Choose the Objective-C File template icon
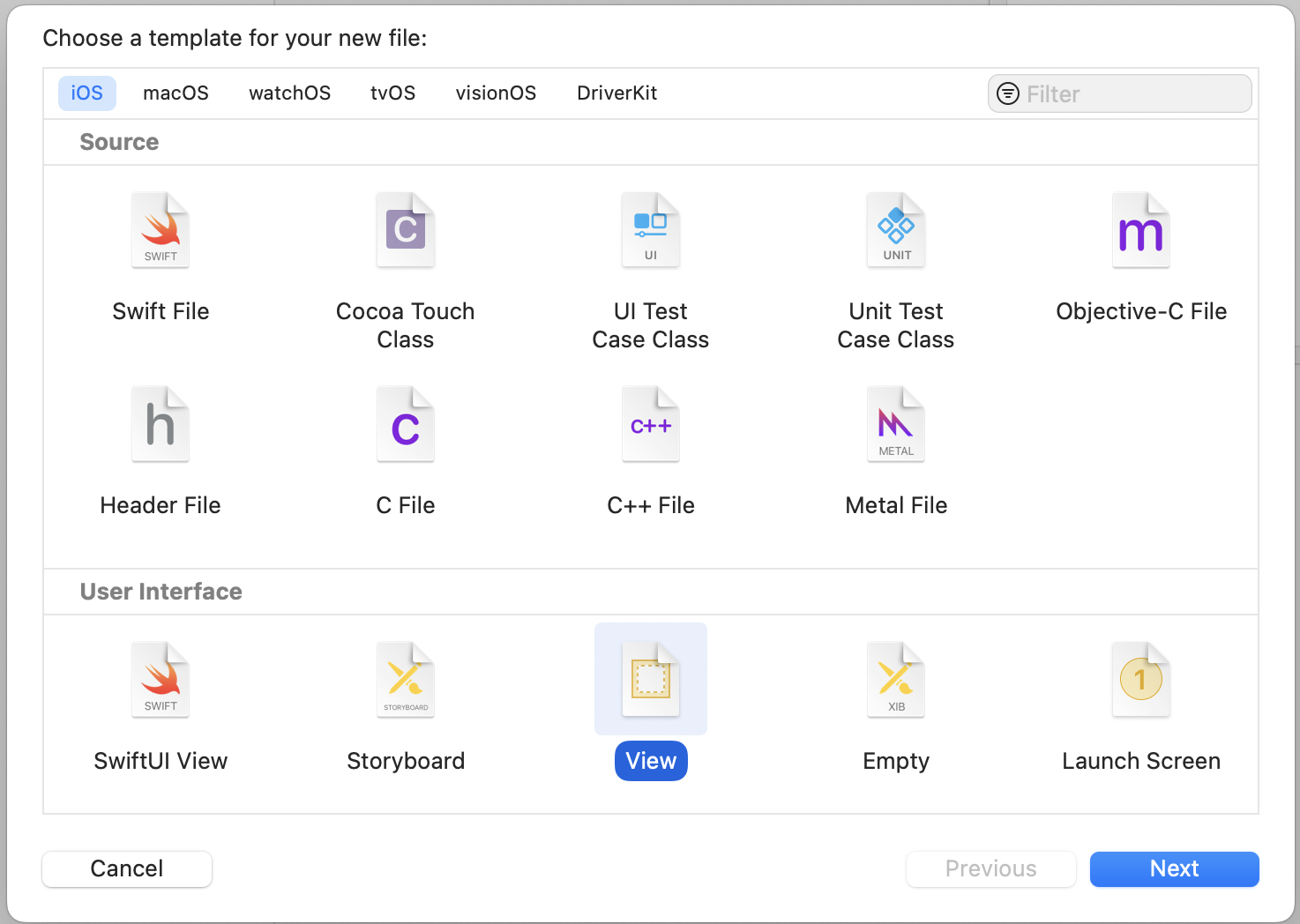The height and width of the screenshot is (924, 1300). point(1141,231)
